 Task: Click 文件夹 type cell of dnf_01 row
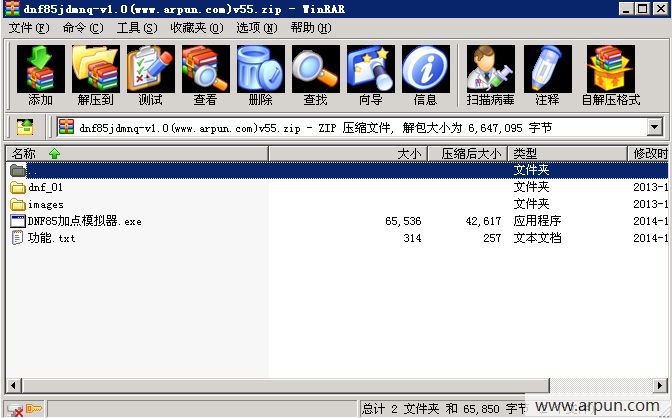[531, 187]
